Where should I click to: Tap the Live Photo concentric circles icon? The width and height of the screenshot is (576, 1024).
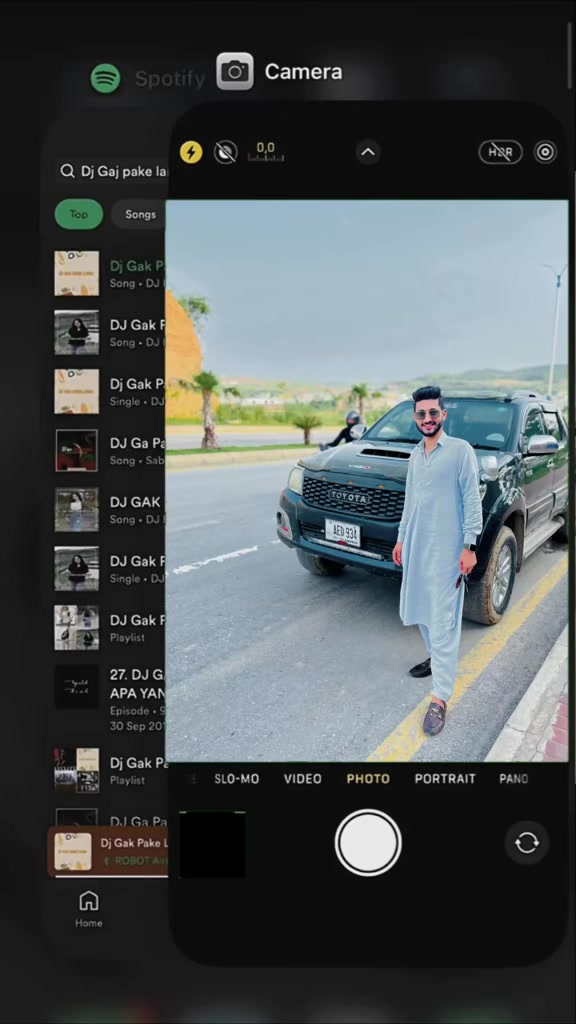tap(545, 152)
